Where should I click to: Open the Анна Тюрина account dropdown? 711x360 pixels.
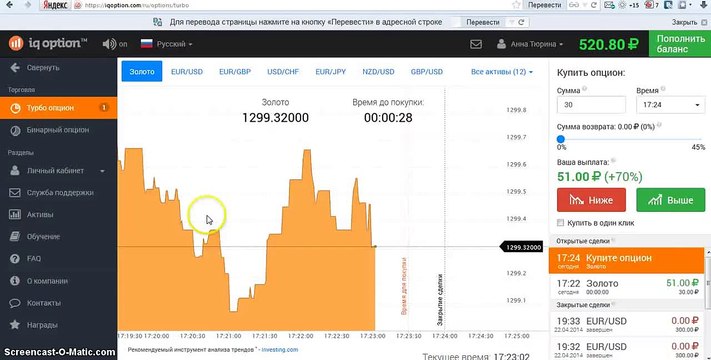536,44
